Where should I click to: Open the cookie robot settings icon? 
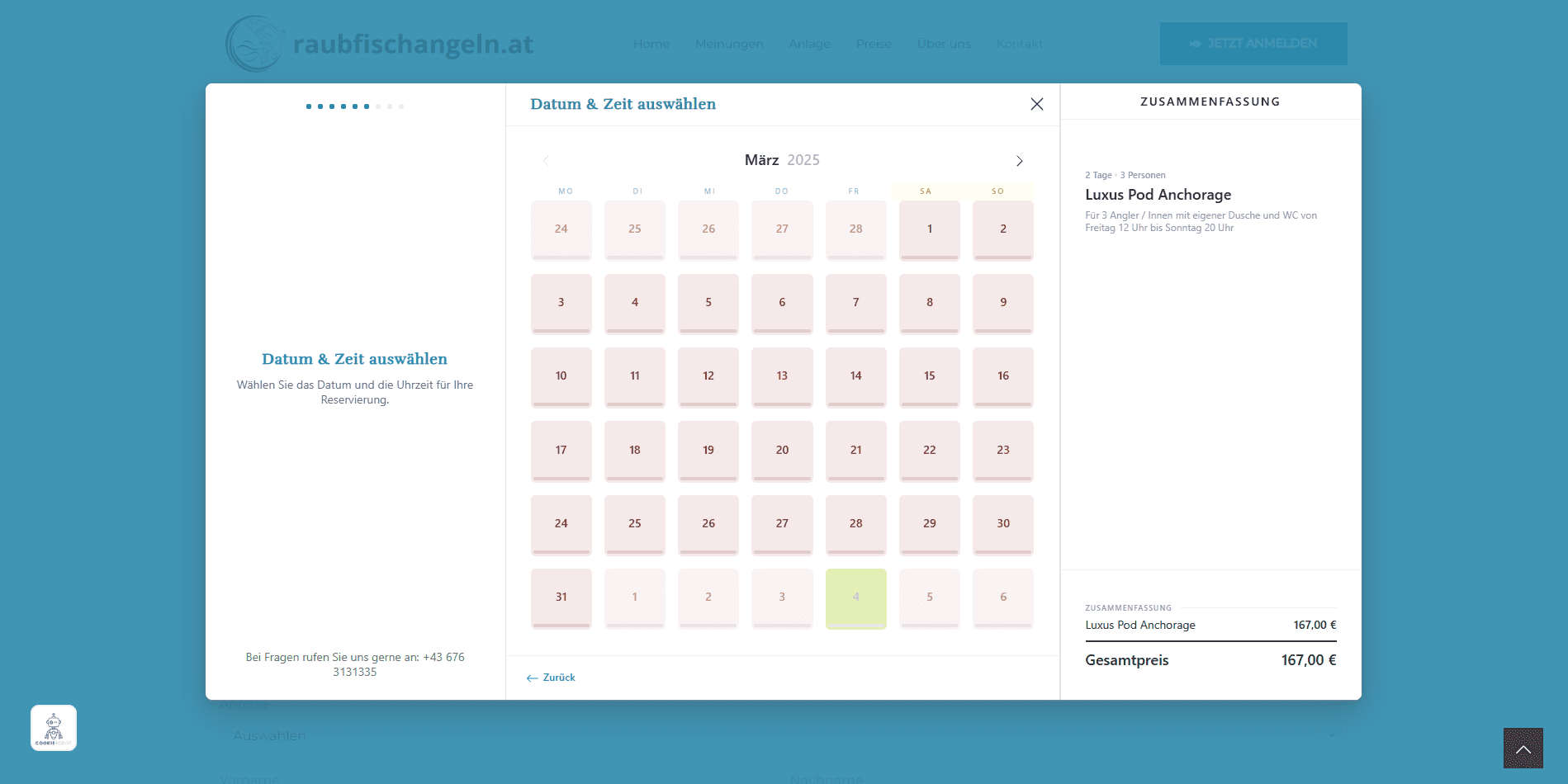54,728
